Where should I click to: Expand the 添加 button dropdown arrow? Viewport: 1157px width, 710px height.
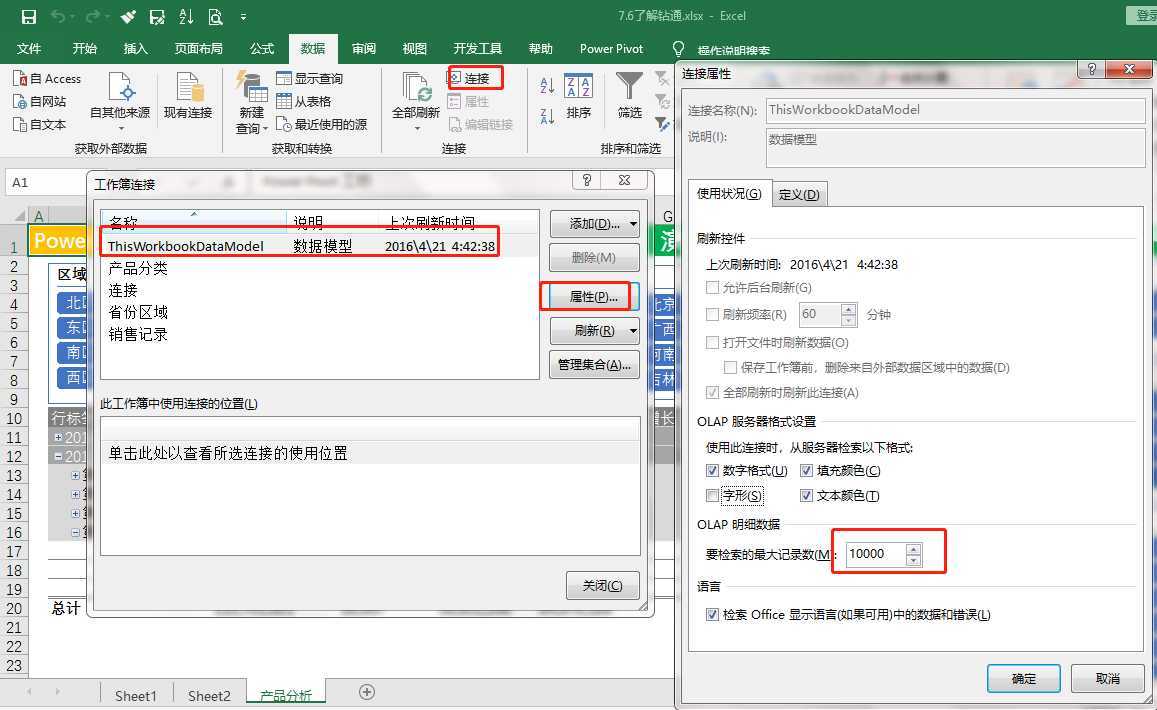coord(633,224)
